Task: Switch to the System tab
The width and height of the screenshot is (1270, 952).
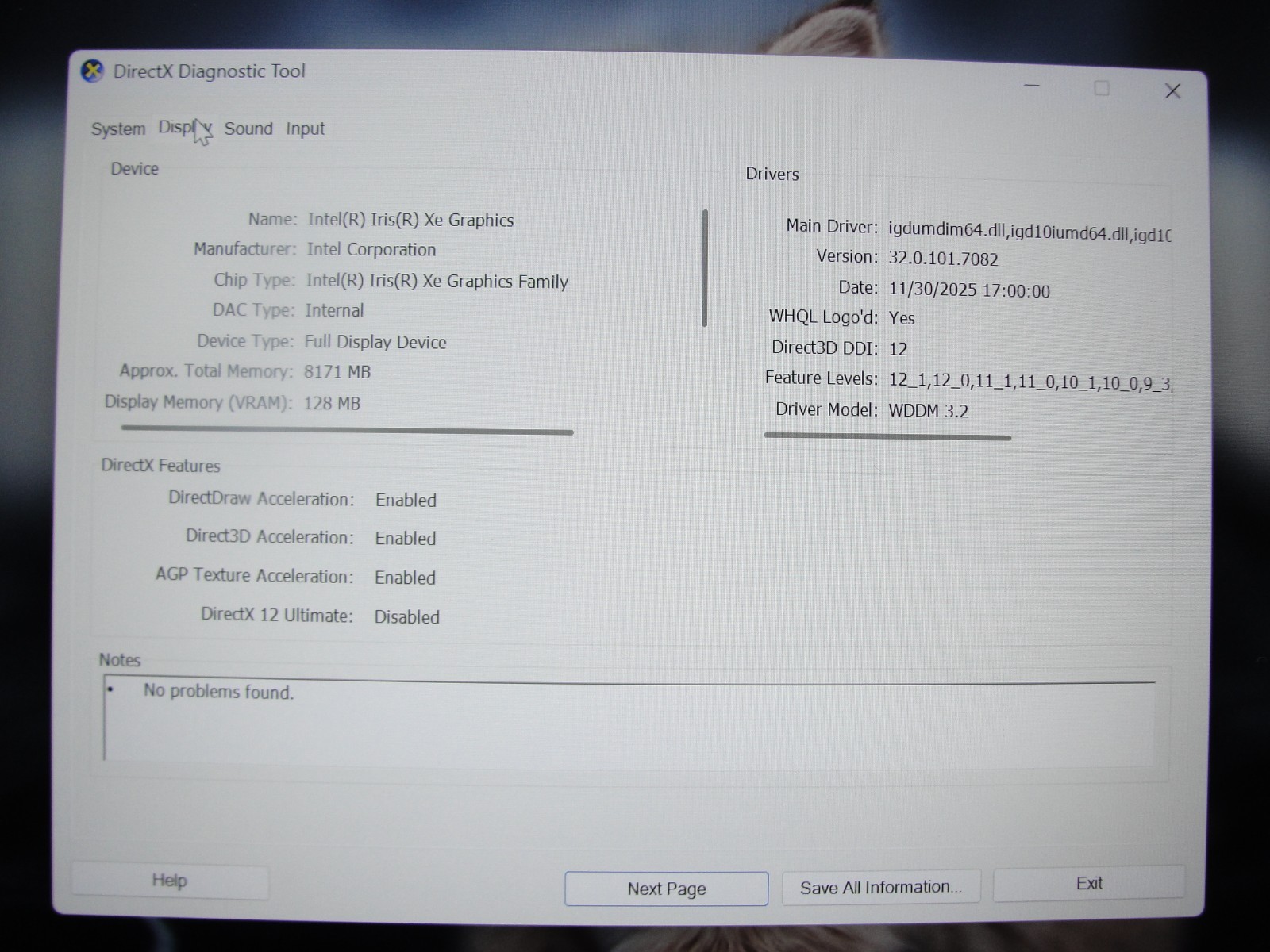Action: click(118, 129)
